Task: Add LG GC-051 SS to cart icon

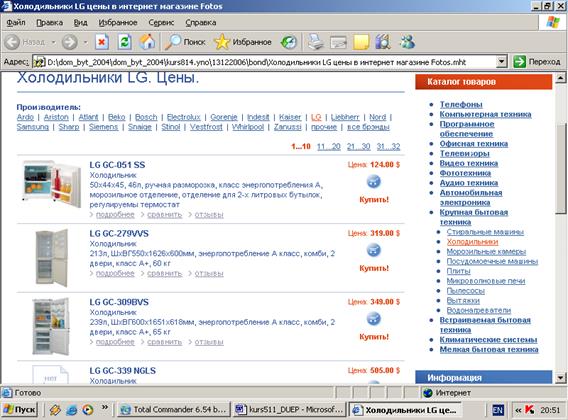Action: click(x=373, y=182)
